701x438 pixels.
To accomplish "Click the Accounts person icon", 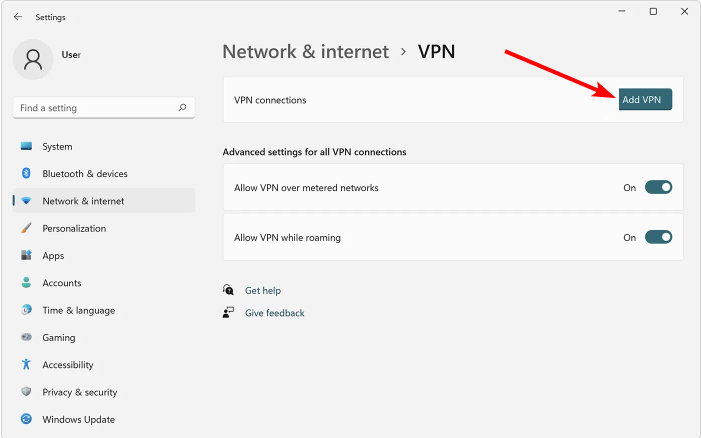I will click(x=26, y=283).
